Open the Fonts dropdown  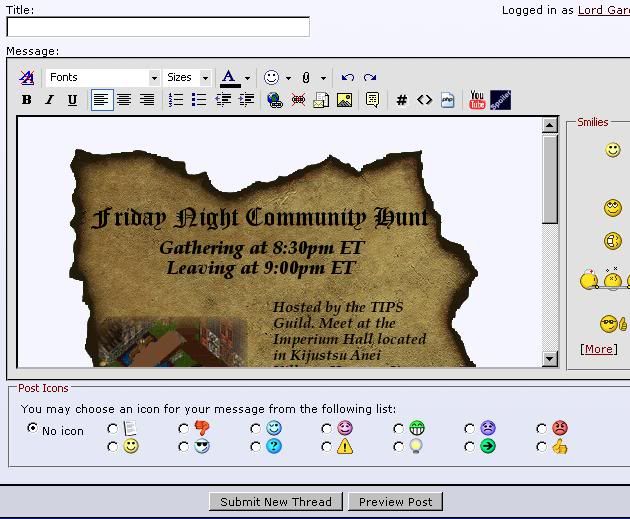(103, 77)
